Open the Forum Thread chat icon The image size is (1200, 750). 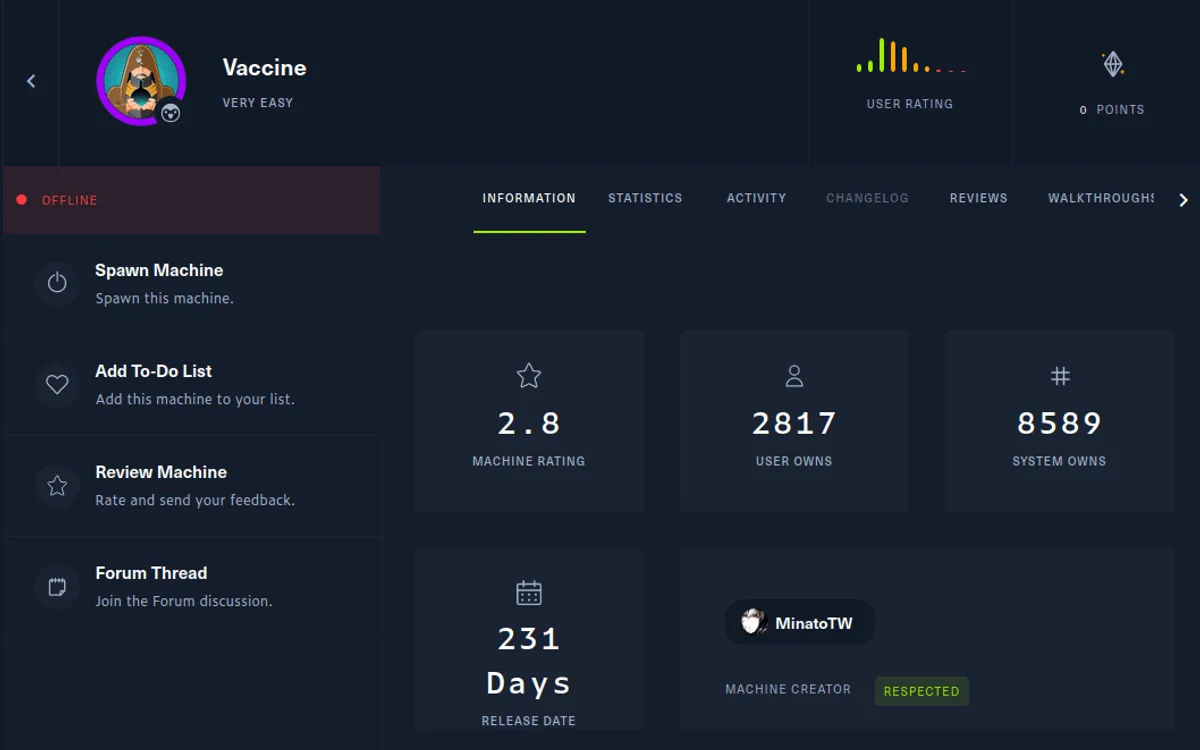(x=57, y=586)
